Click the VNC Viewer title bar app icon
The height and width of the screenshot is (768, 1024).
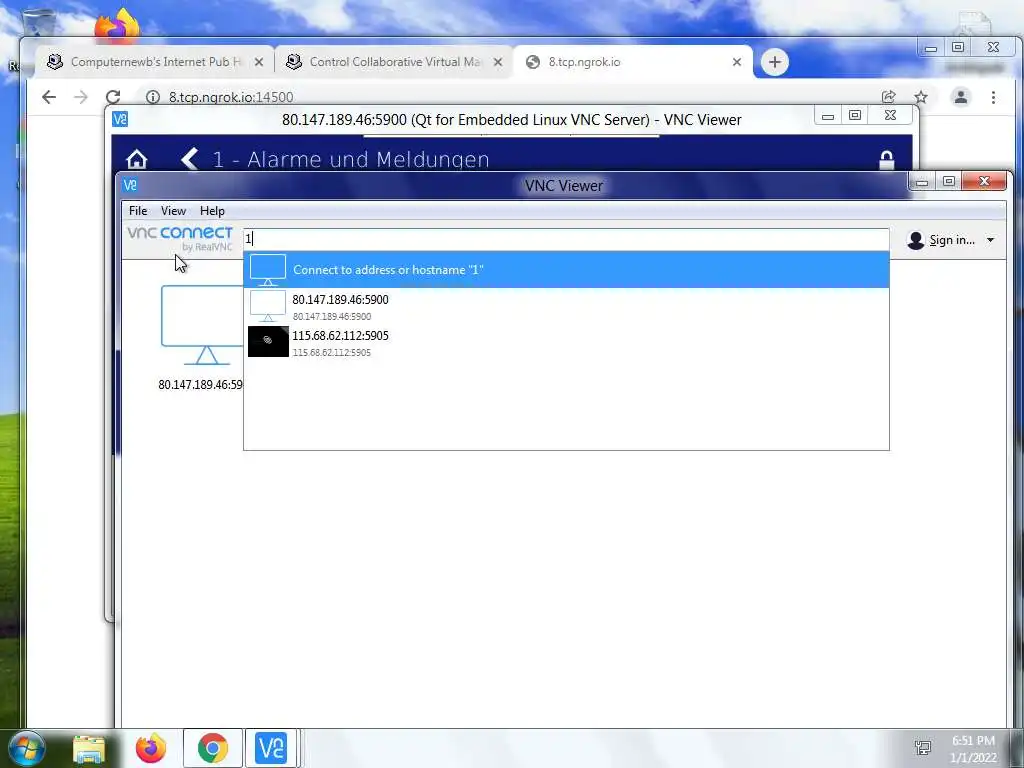130,185
